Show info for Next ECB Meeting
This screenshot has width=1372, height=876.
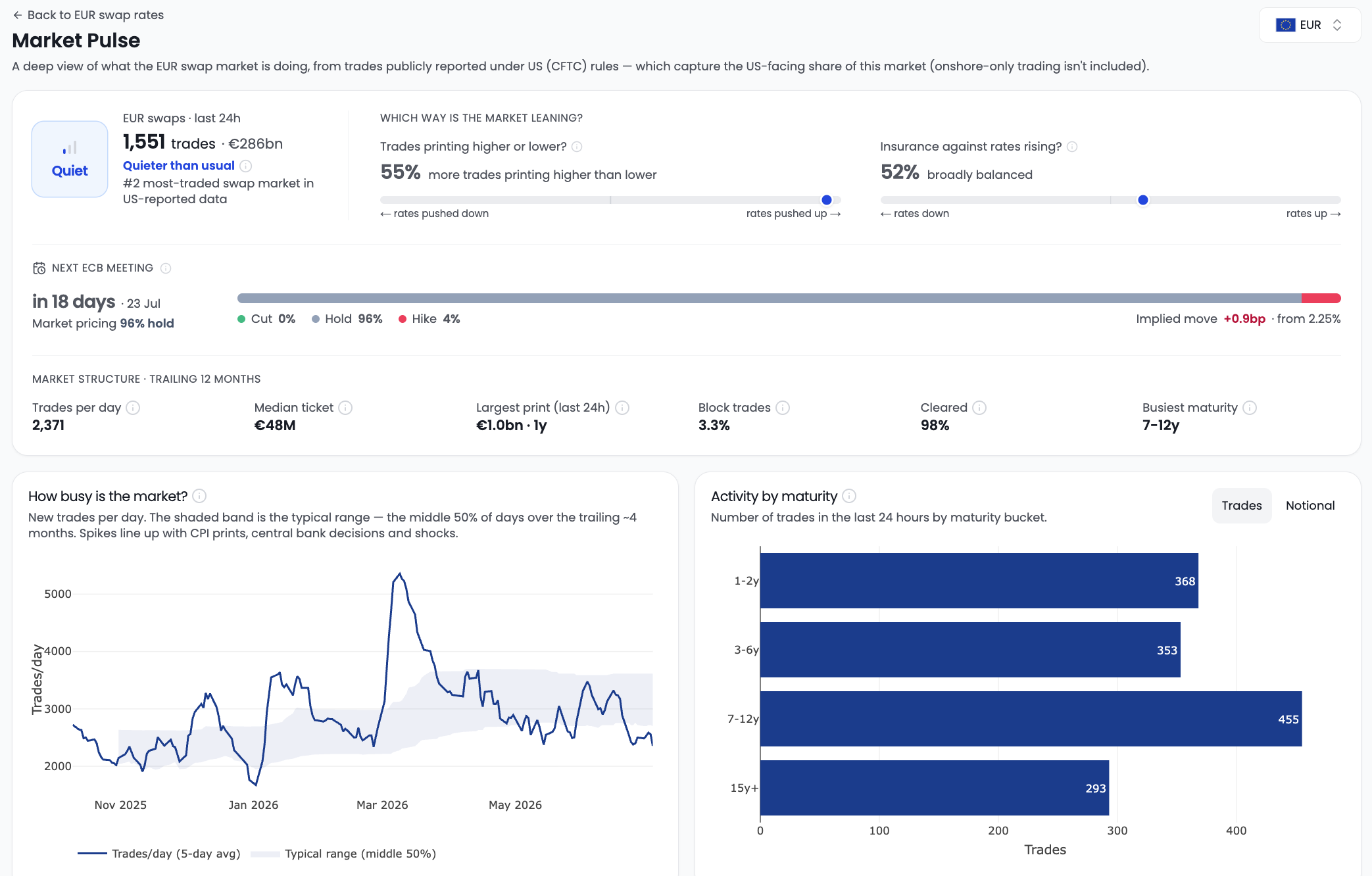click(x=166, y=268)
